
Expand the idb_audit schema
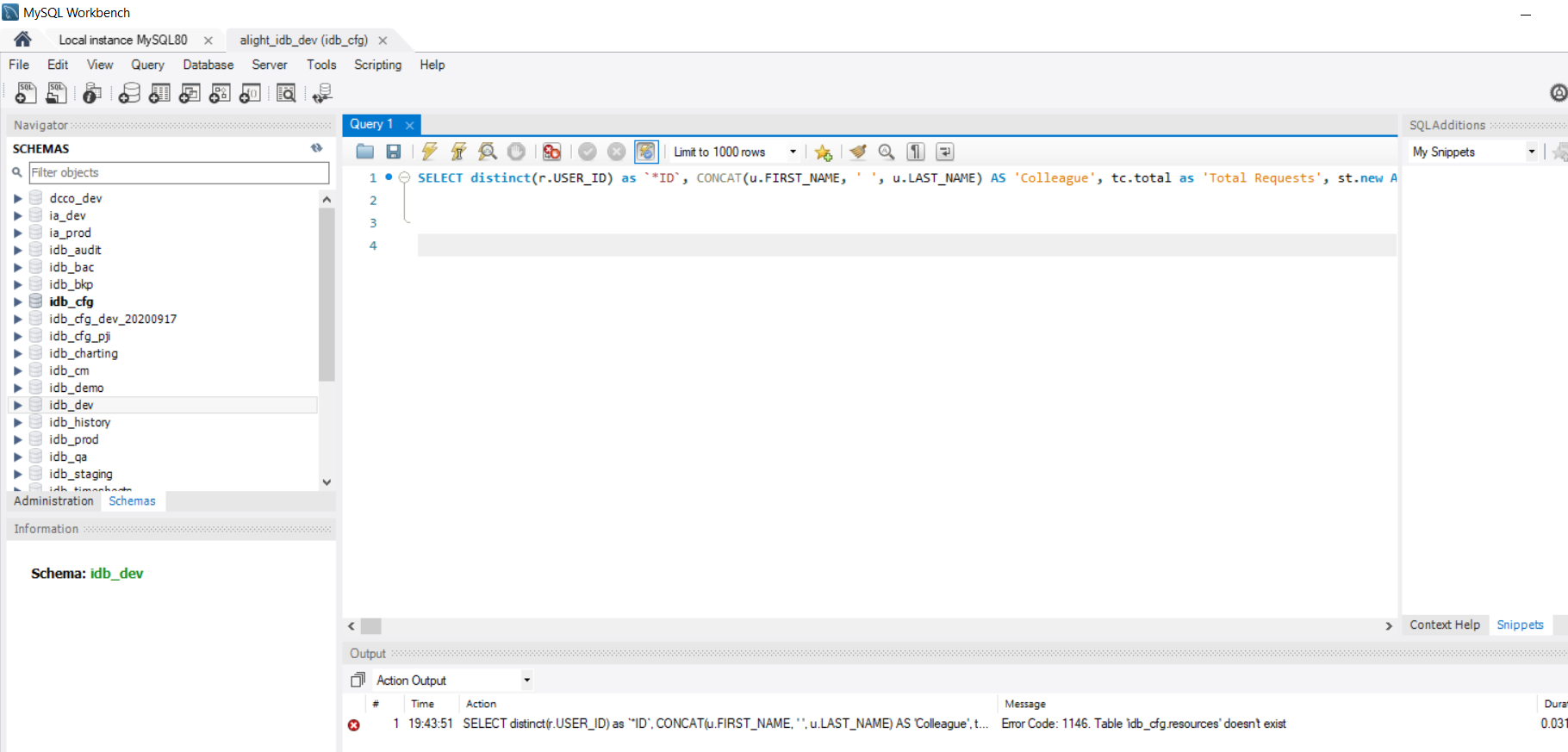[17, 250]
